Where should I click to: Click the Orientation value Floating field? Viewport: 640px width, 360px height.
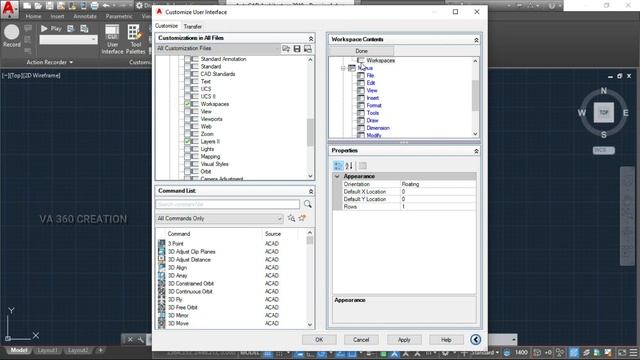438,184
